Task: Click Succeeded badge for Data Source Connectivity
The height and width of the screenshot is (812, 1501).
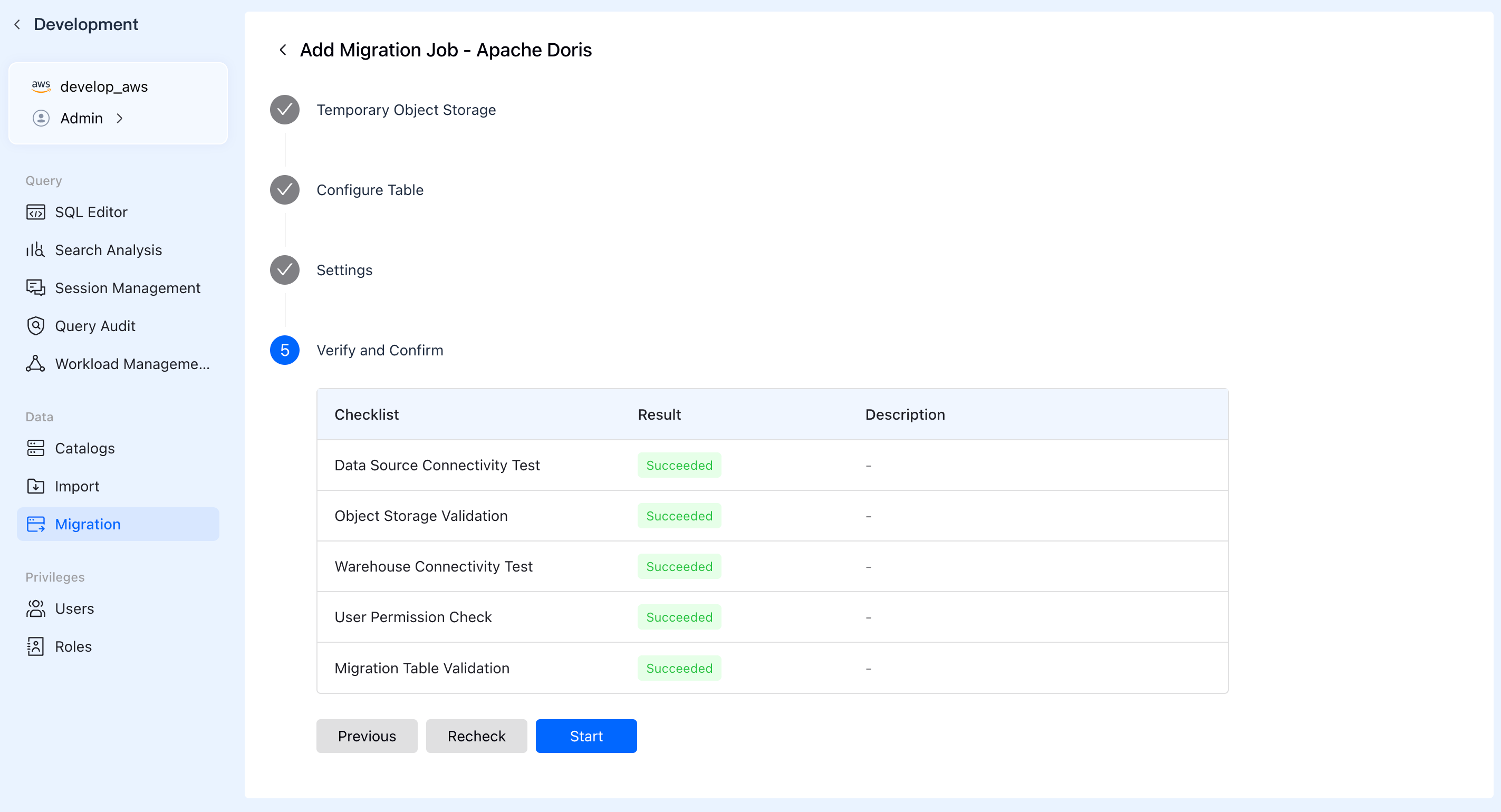Action: (x=679, y=465)
